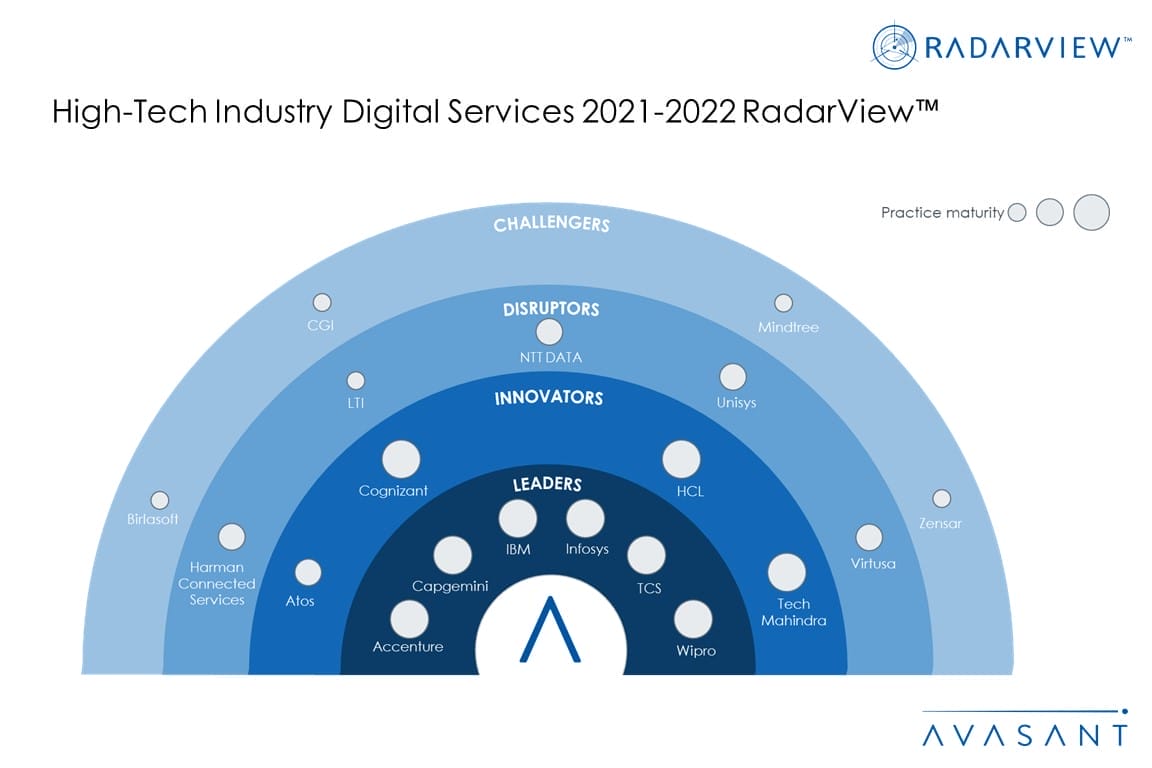Image resolution: width=1152 pixels, height=768 pixels.
Task: Select the largest Practice maturity circle
Action: point(1091,212)
